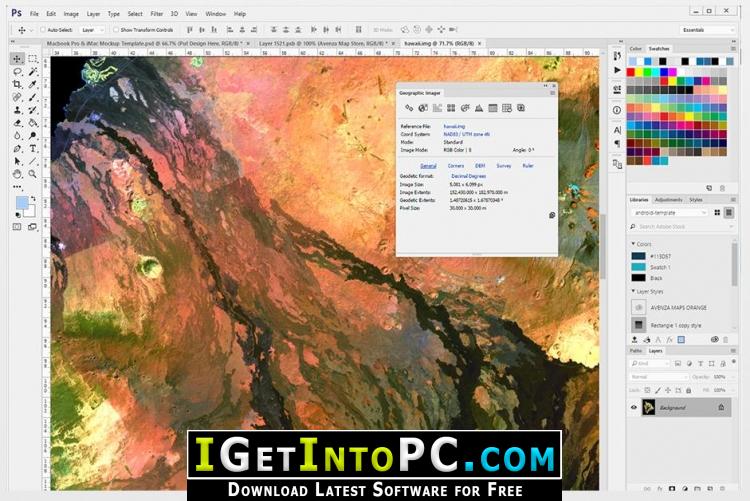Select the Zoom tool
The width and height of the screenshot is (750, 501).
(x=33, y=174)
